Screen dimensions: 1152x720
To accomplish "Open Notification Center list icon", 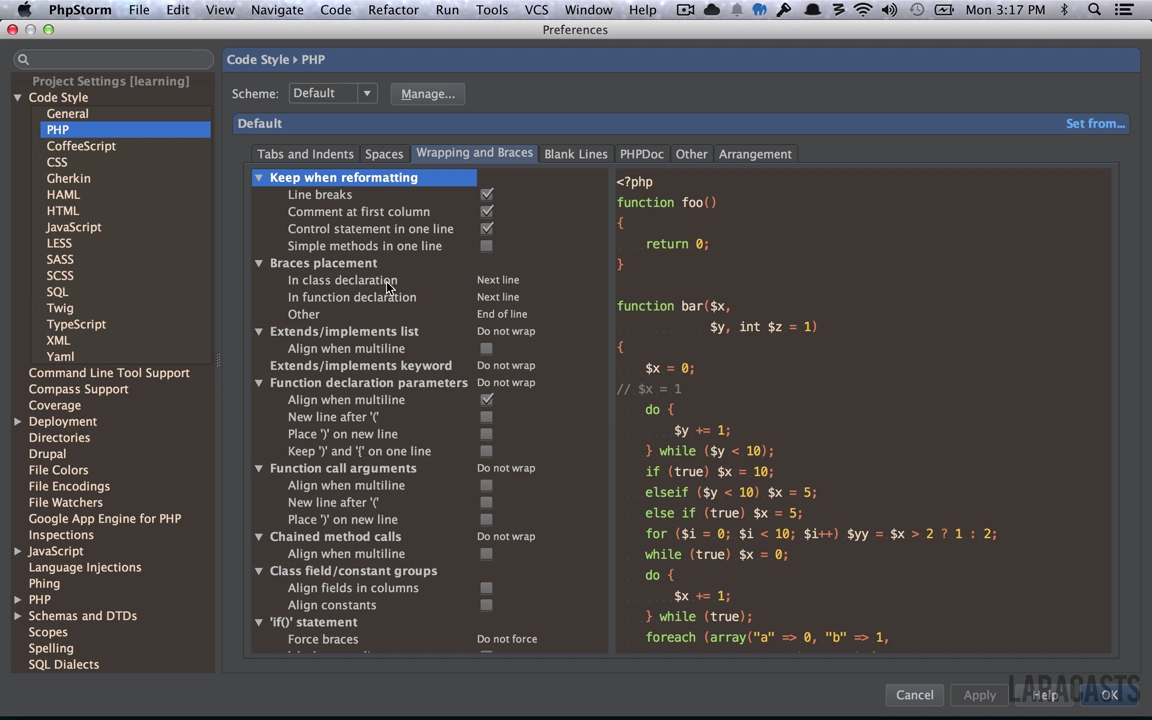I will coord(1123,10).
